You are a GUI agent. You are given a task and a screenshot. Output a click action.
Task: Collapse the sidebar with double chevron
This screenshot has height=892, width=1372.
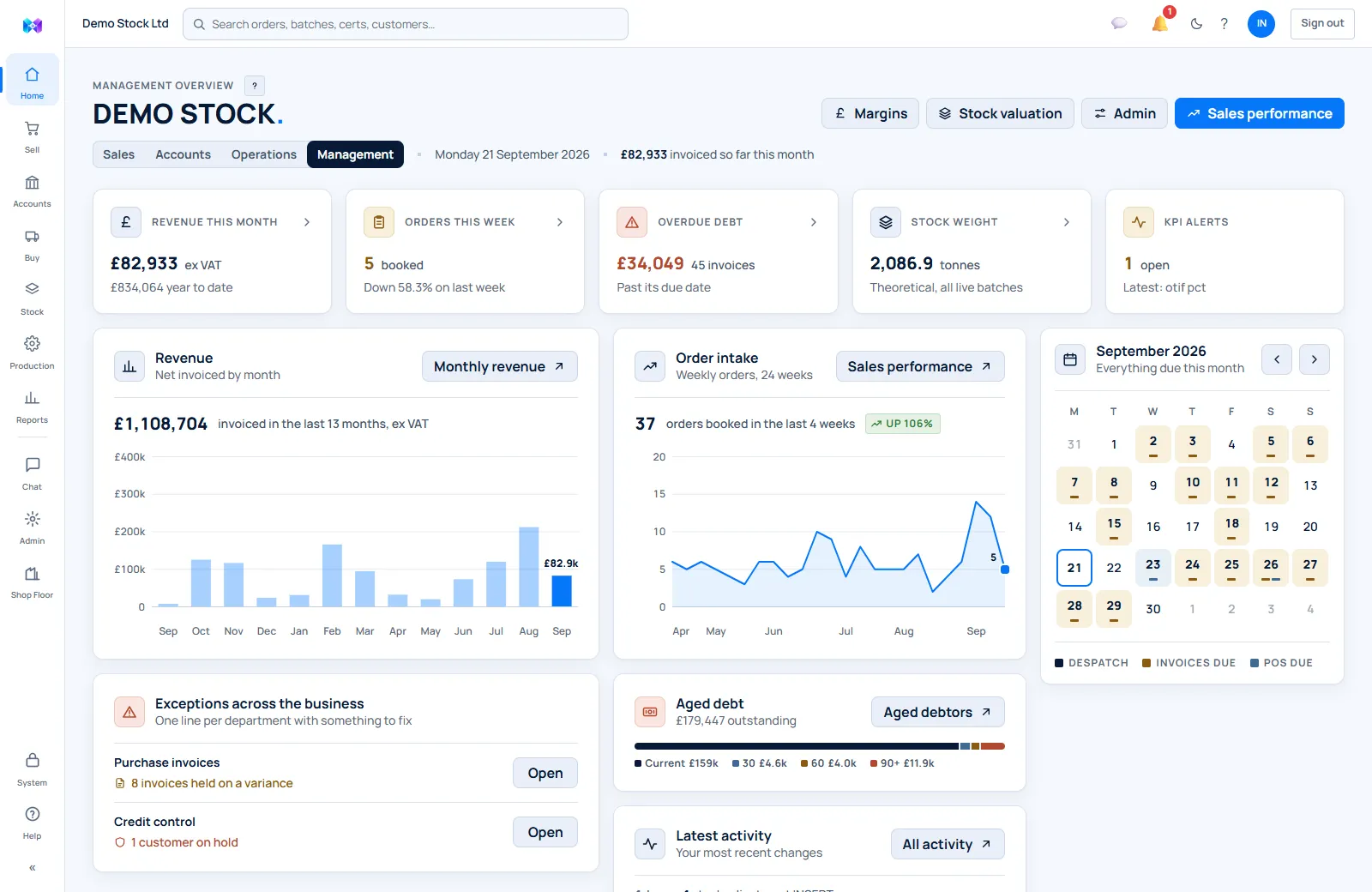(32, 868)
